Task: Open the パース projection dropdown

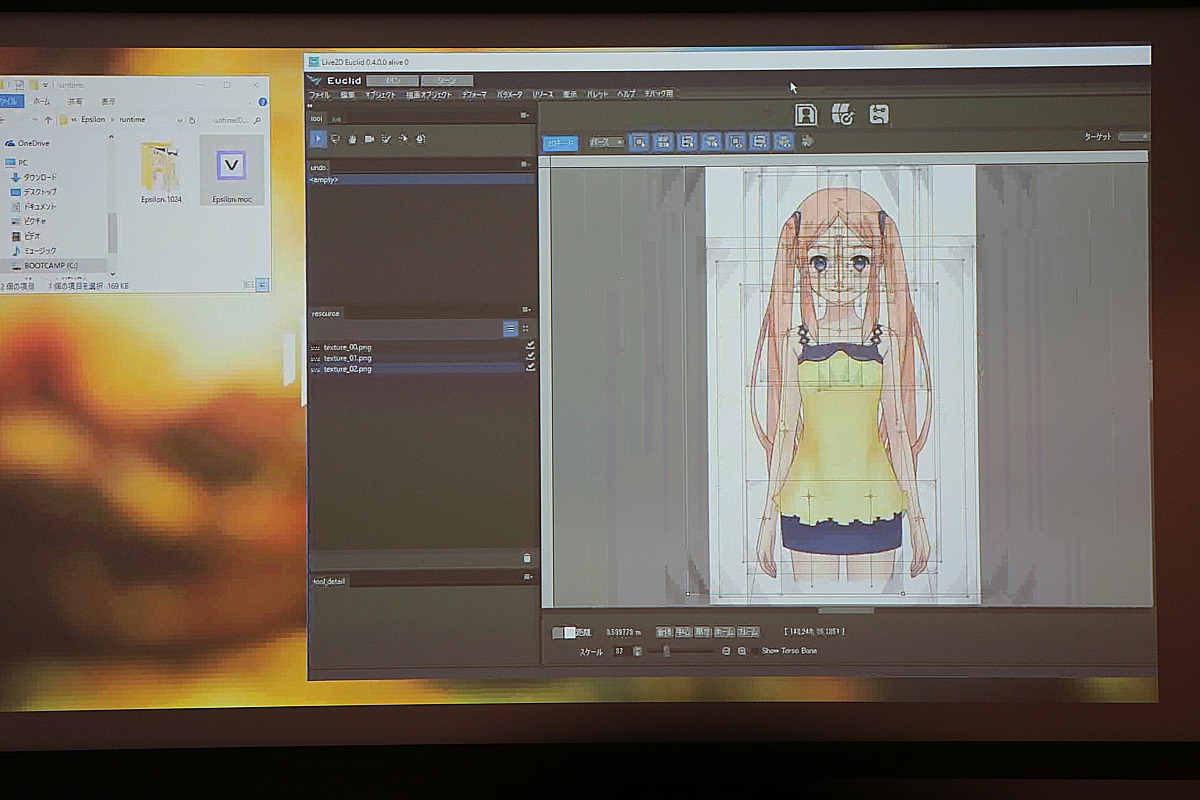Action: click(606, 142)
